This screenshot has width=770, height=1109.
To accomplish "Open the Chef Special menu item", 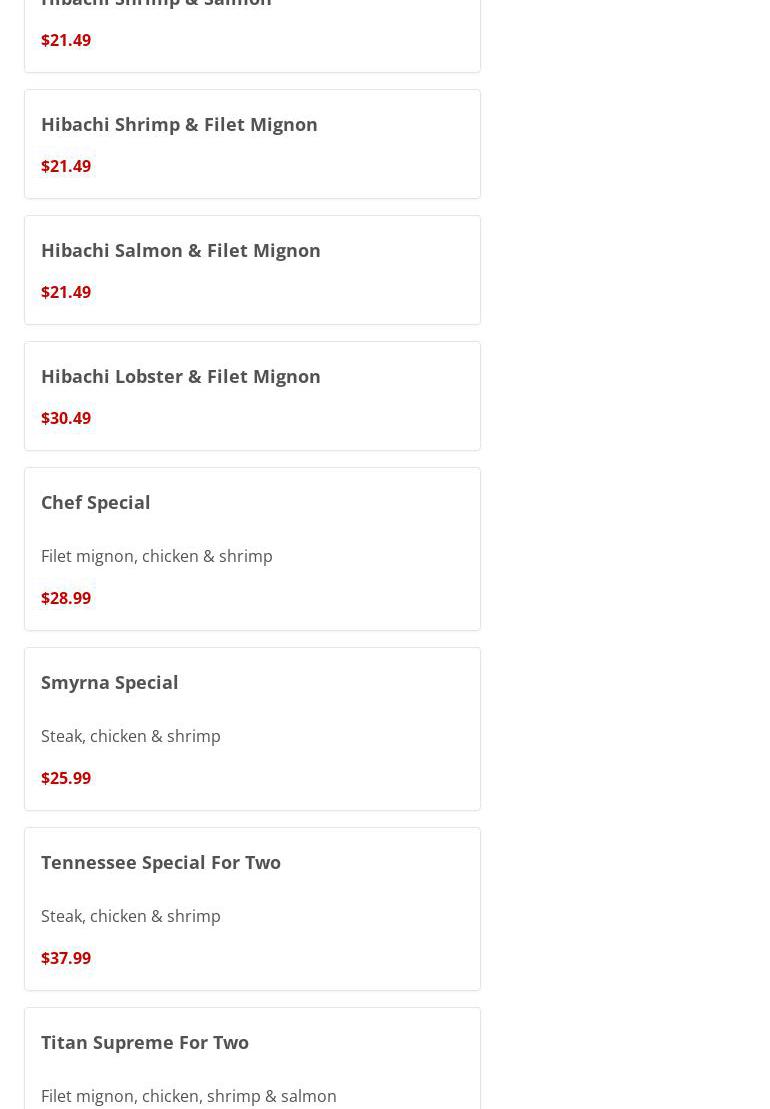I will coord(96,502).
